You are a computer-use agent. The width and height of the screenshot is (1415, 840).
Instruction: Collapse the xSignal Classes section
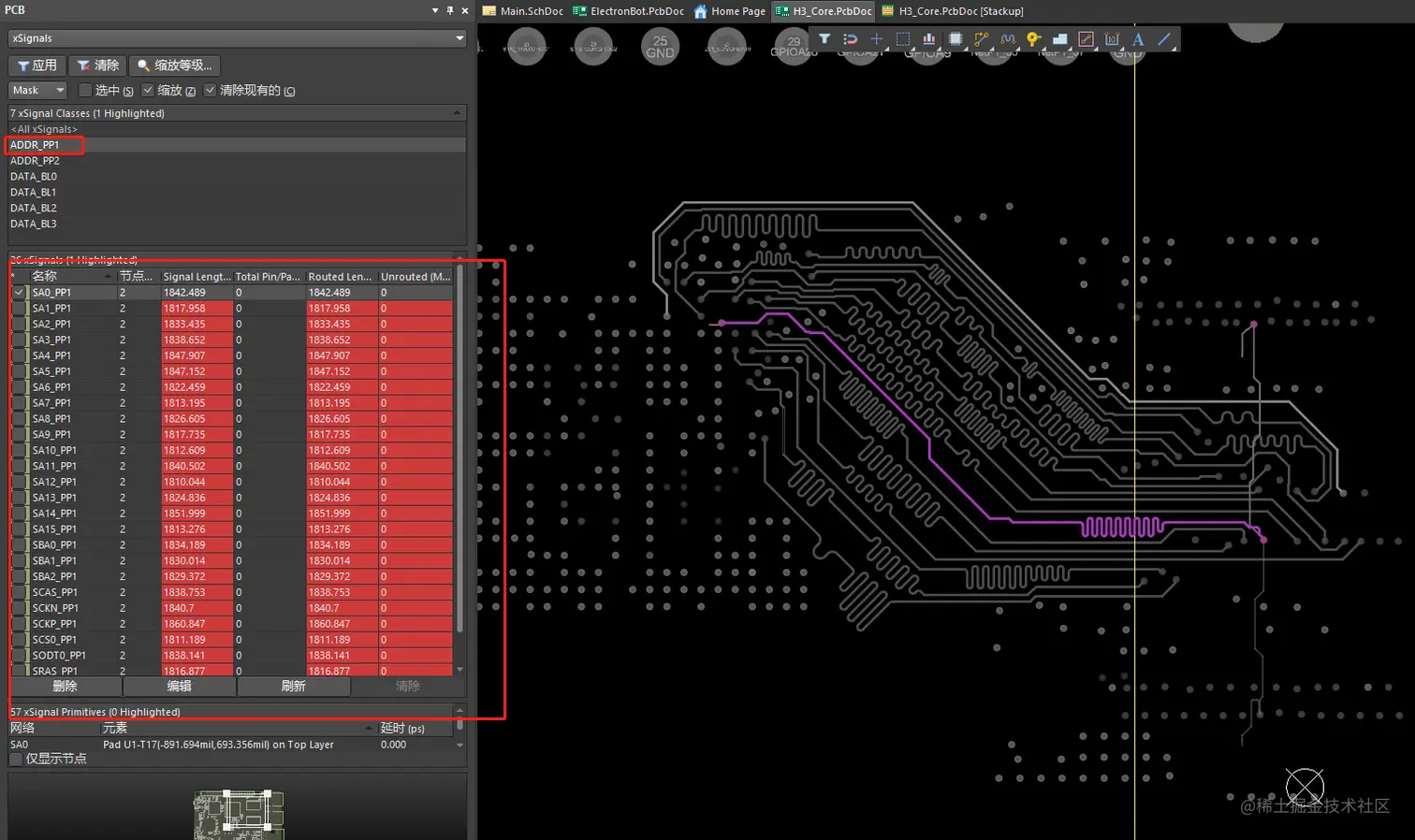point(457,113)
